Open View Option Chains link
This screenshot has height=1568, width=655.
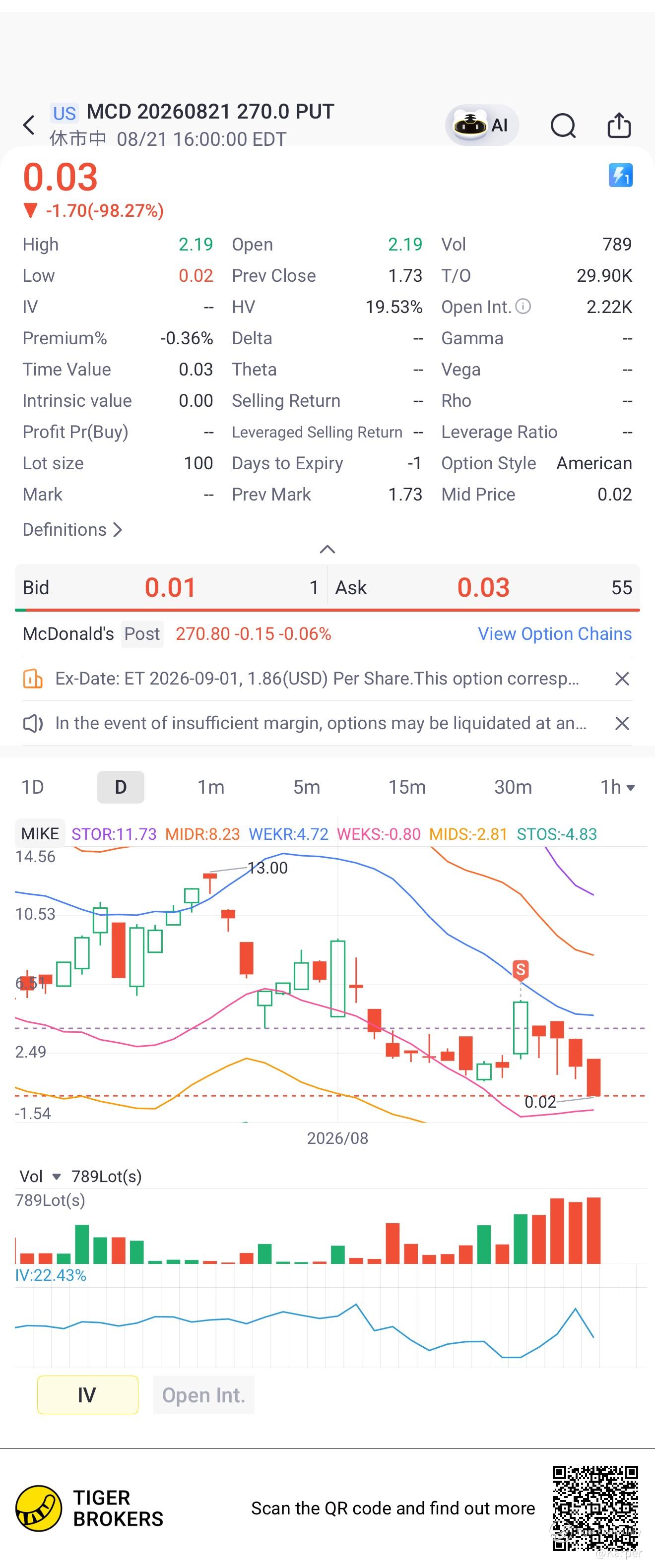click(x=555, y=633)
